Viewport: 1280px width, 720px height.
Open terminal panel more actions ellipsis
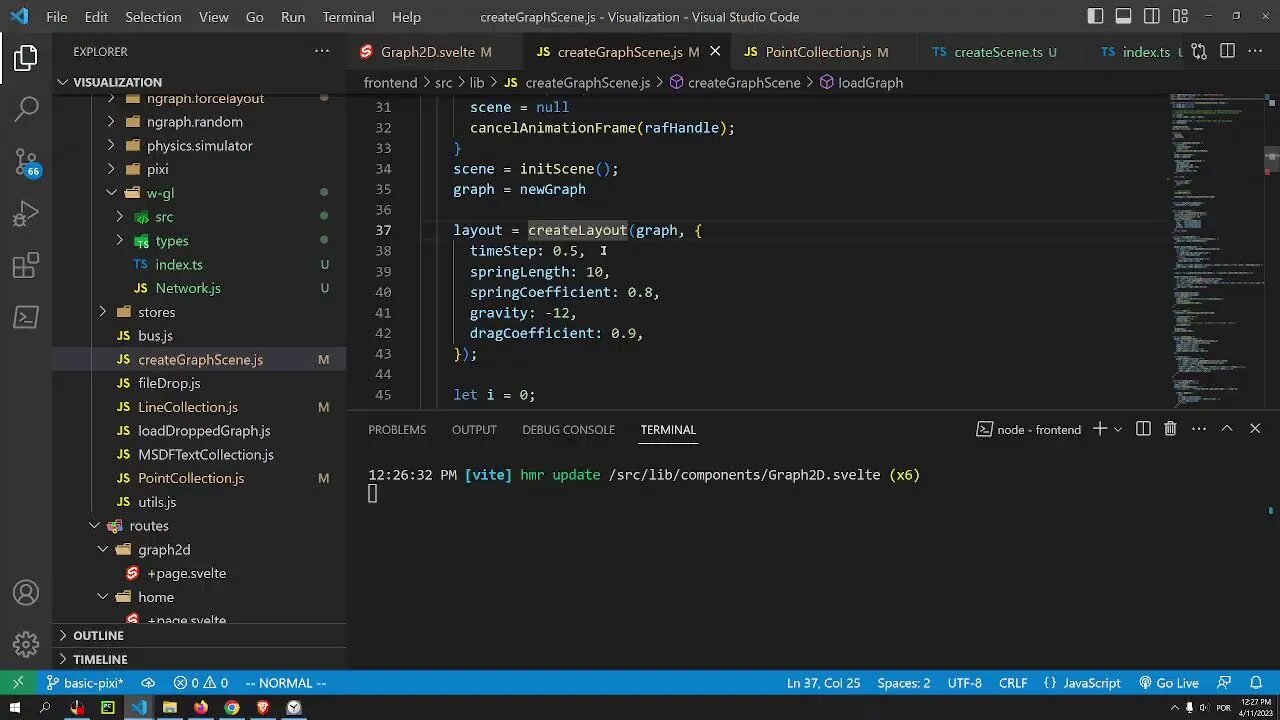pos(1198,429)
